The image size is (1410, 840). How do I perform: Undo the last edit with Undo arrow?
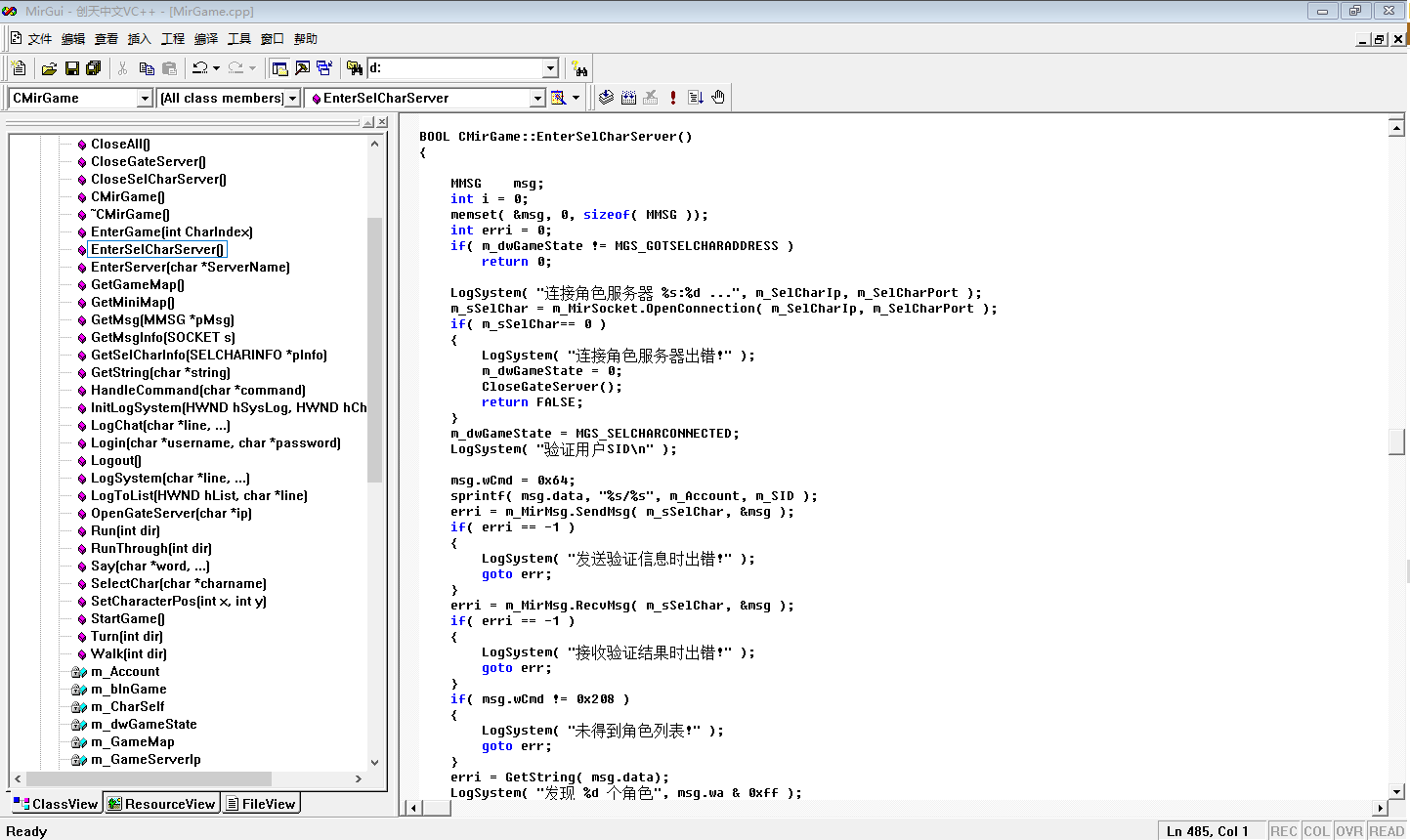[200, 68]
